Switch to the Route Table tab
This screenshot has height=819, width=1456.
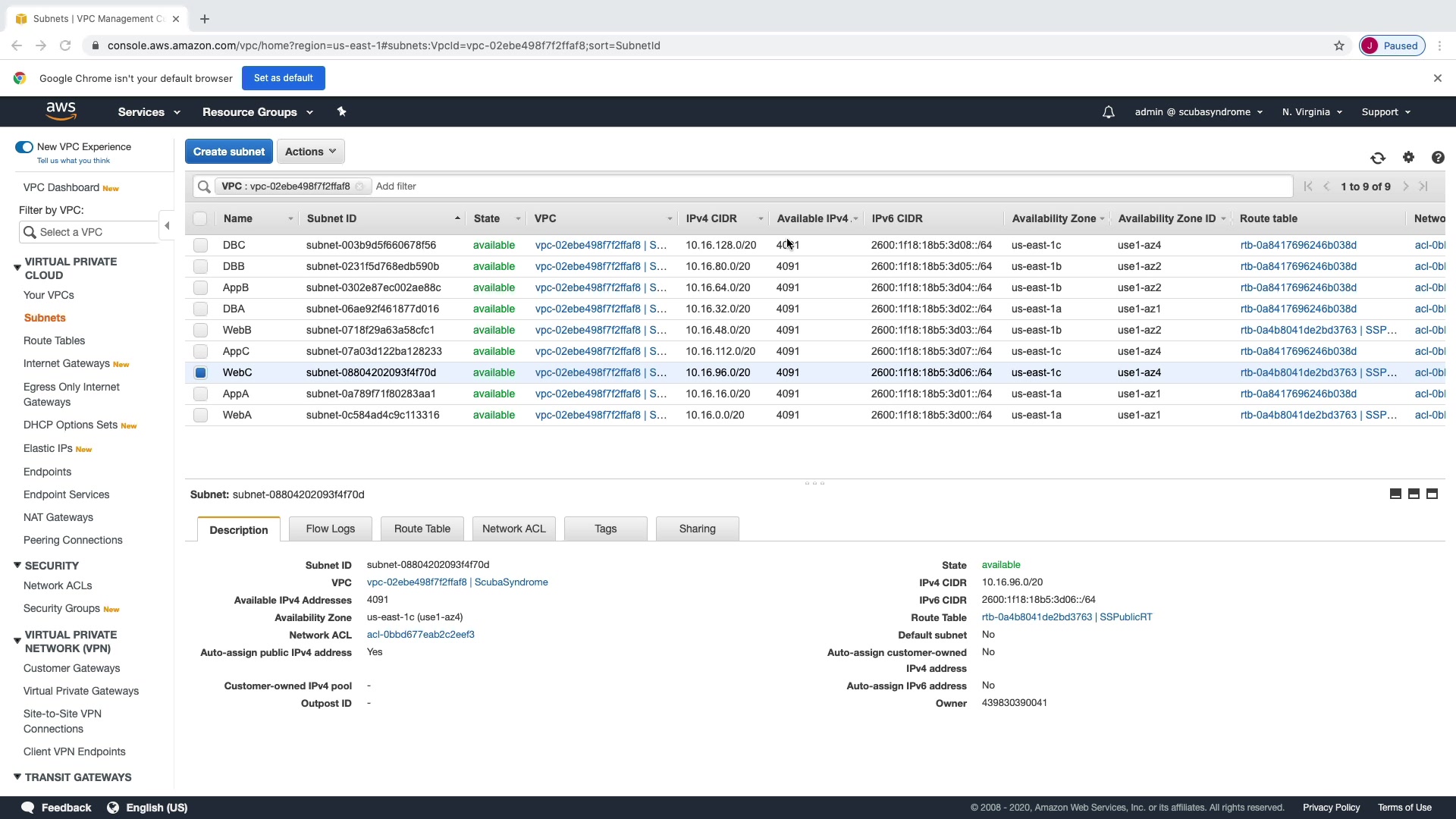[x=422, y=529]
